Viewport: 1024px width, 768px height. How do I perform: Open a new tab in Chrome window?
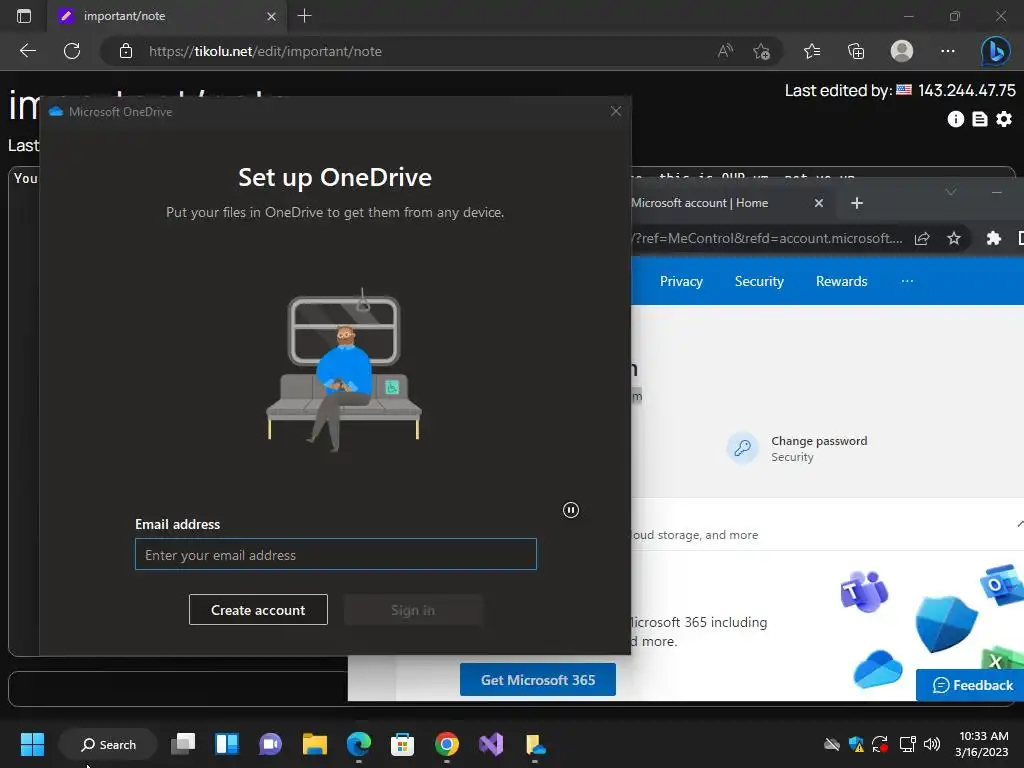[x=857, y=203]
